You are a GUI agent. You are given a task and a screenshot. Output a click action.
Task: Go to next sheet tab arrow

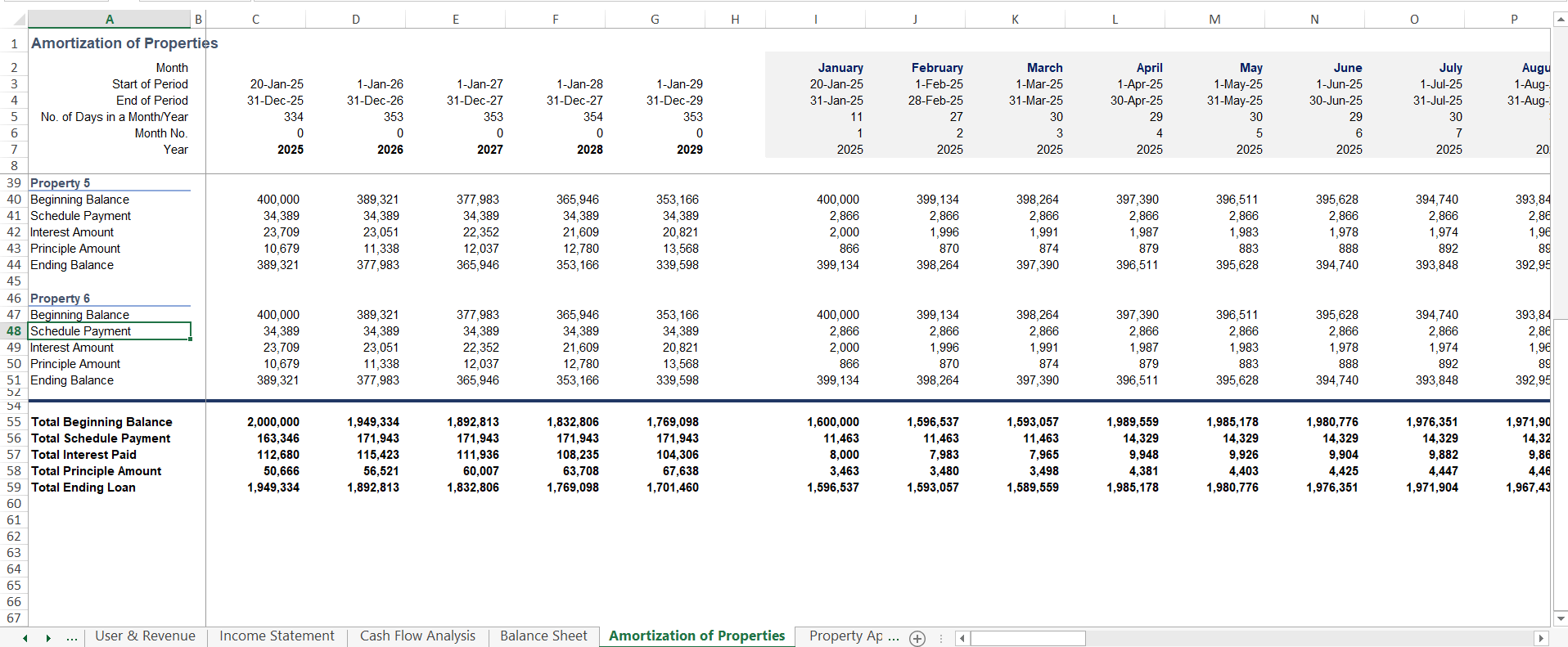click(48, 638)
